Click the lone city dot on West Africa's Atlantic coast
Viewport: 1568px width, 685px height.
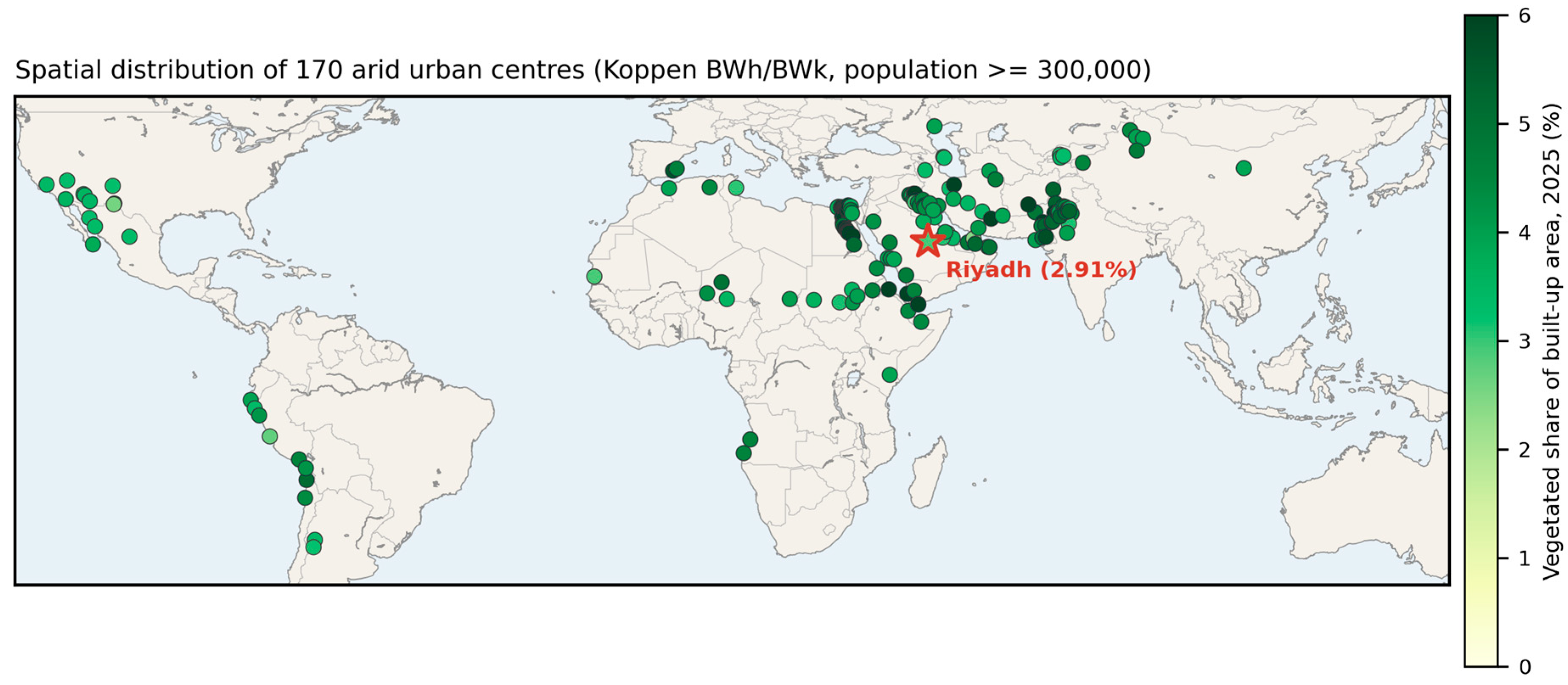(594, 277)
